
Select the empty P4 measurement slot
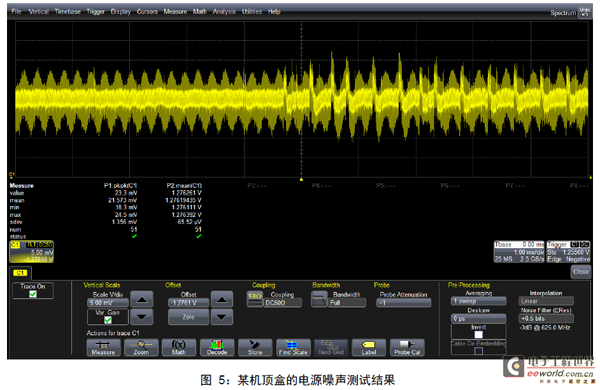point(321,186)
